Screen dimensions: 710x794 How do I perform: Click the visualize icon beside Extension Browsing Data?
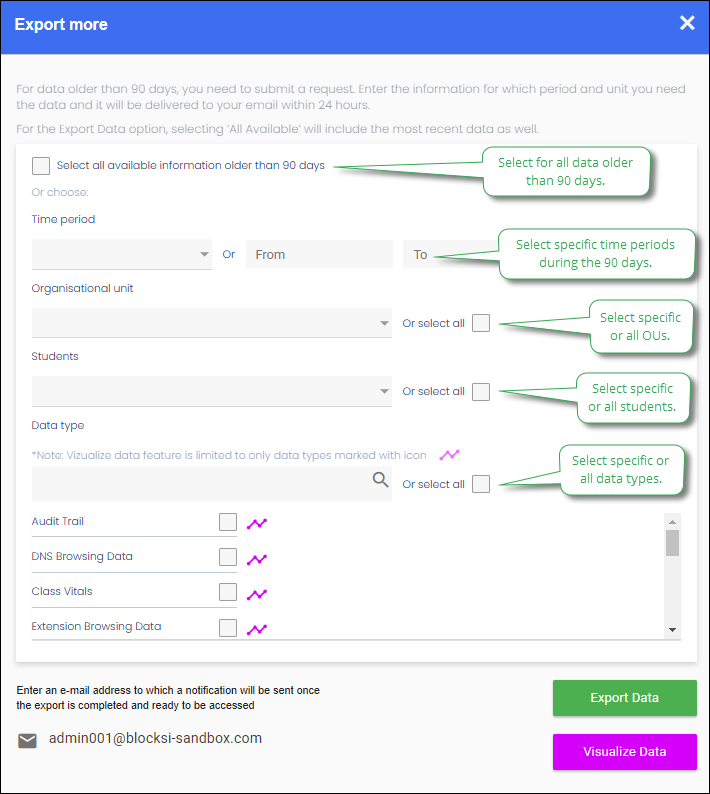257,629
